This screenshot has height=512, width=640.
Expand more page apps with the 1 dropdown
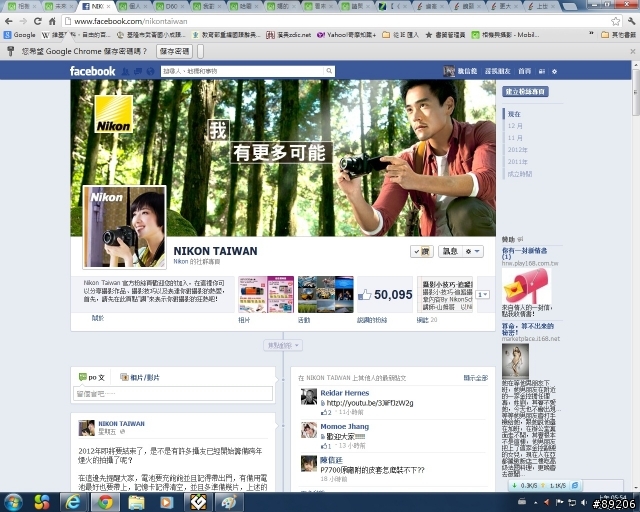click(x=482, y=294)
